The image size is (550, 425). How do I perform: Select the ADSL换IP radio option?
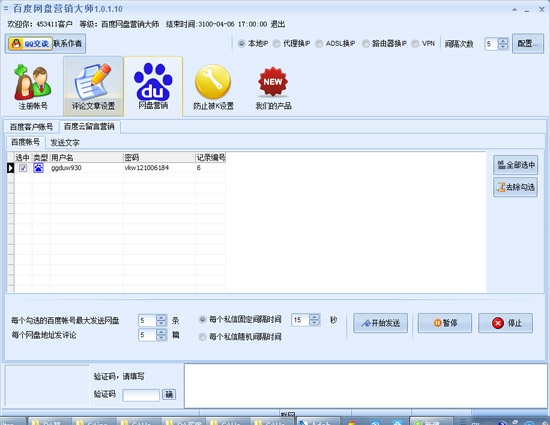[x=319, y=43]
